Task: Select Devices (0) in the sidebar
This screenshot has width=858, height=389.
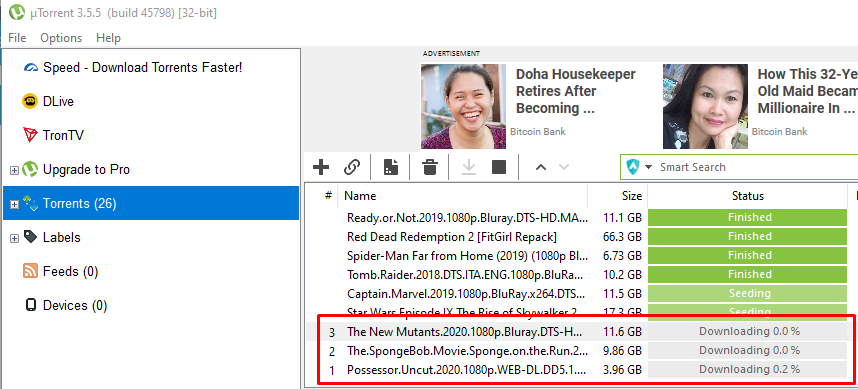Action: click(x=75, y=305)
